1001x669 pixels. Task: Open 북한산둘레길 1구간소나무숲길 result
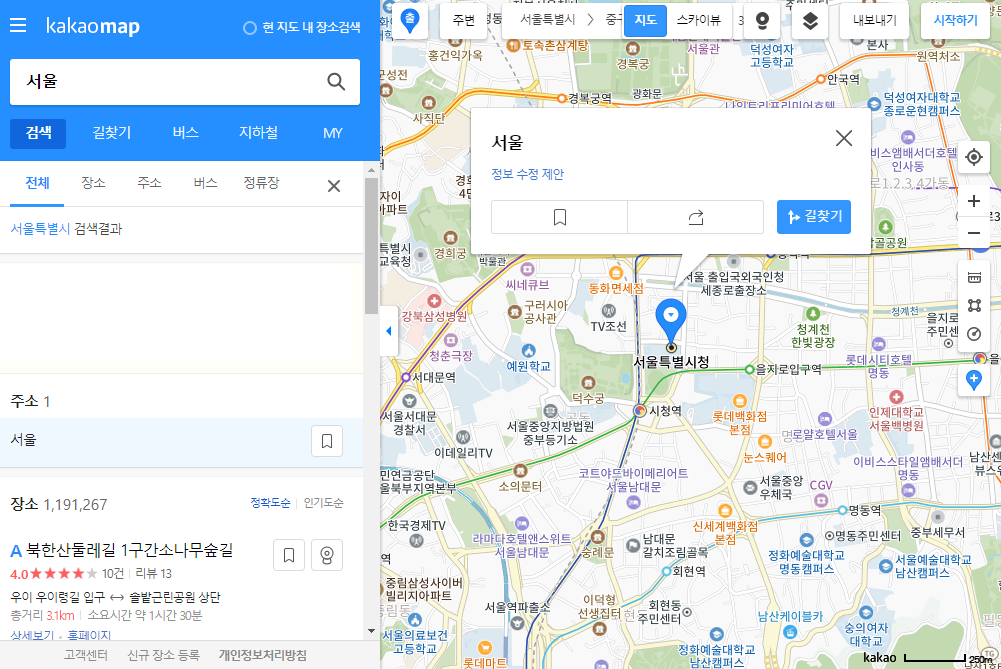[x=129, y=550]
